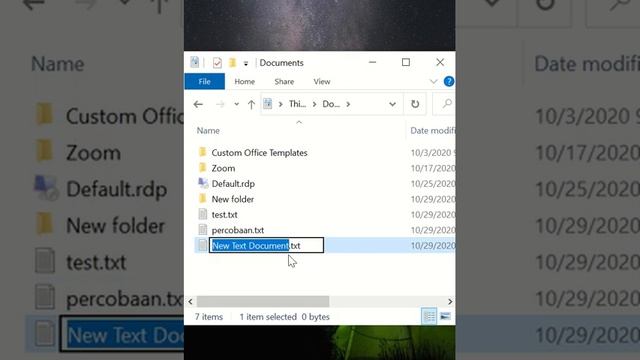
Task: Go back with the Back arrow
Action: pyautogui.click(x=198, y=104)
